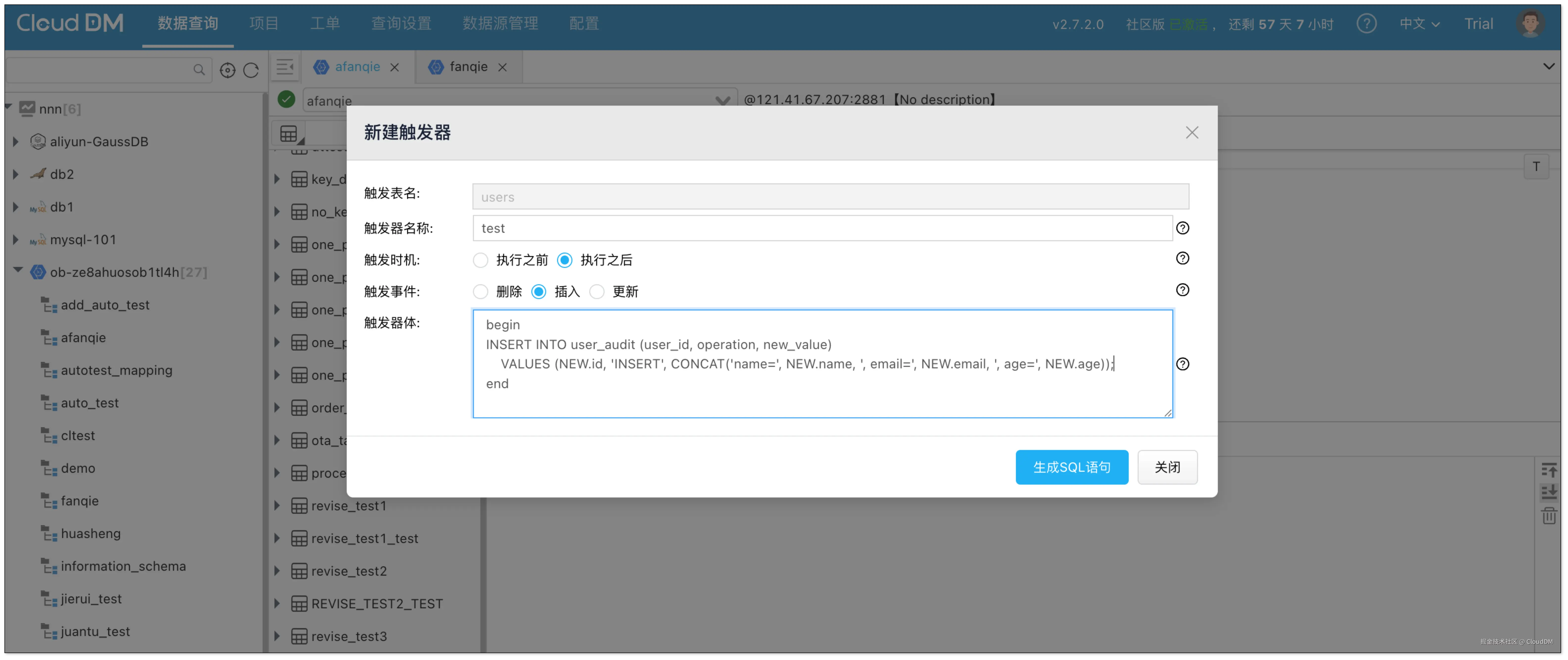The height and width of the screenshot is (660, 1568).
Task: Click into the 触发器名称 input field
Action: click(x=822, y=228)
